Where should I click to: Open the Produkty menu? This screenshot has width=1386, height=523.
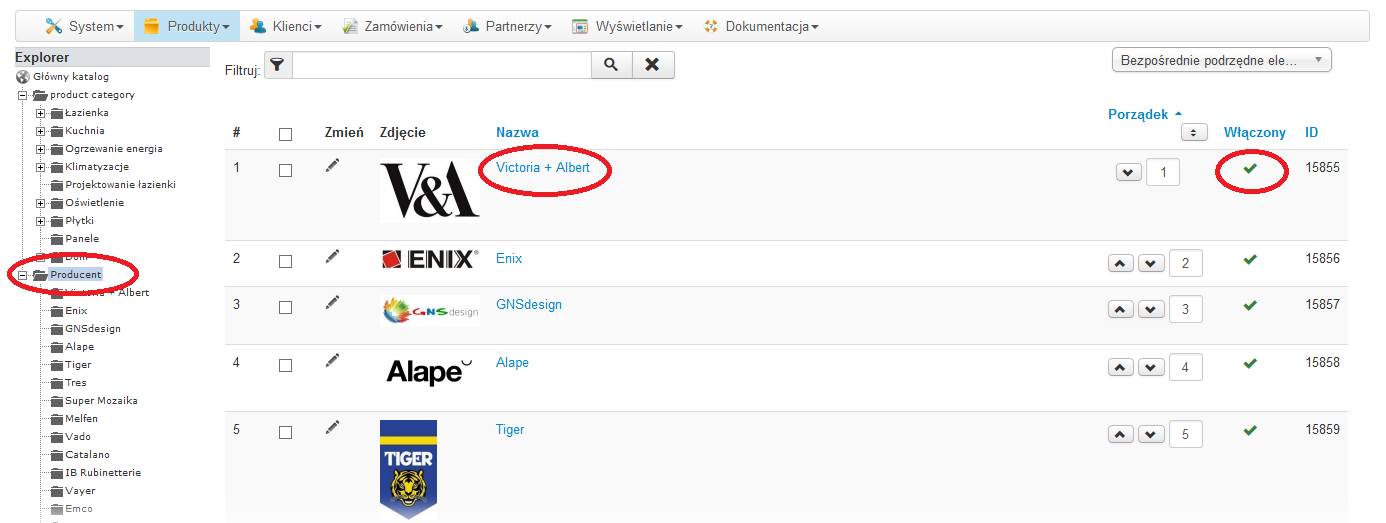[187, 26]
